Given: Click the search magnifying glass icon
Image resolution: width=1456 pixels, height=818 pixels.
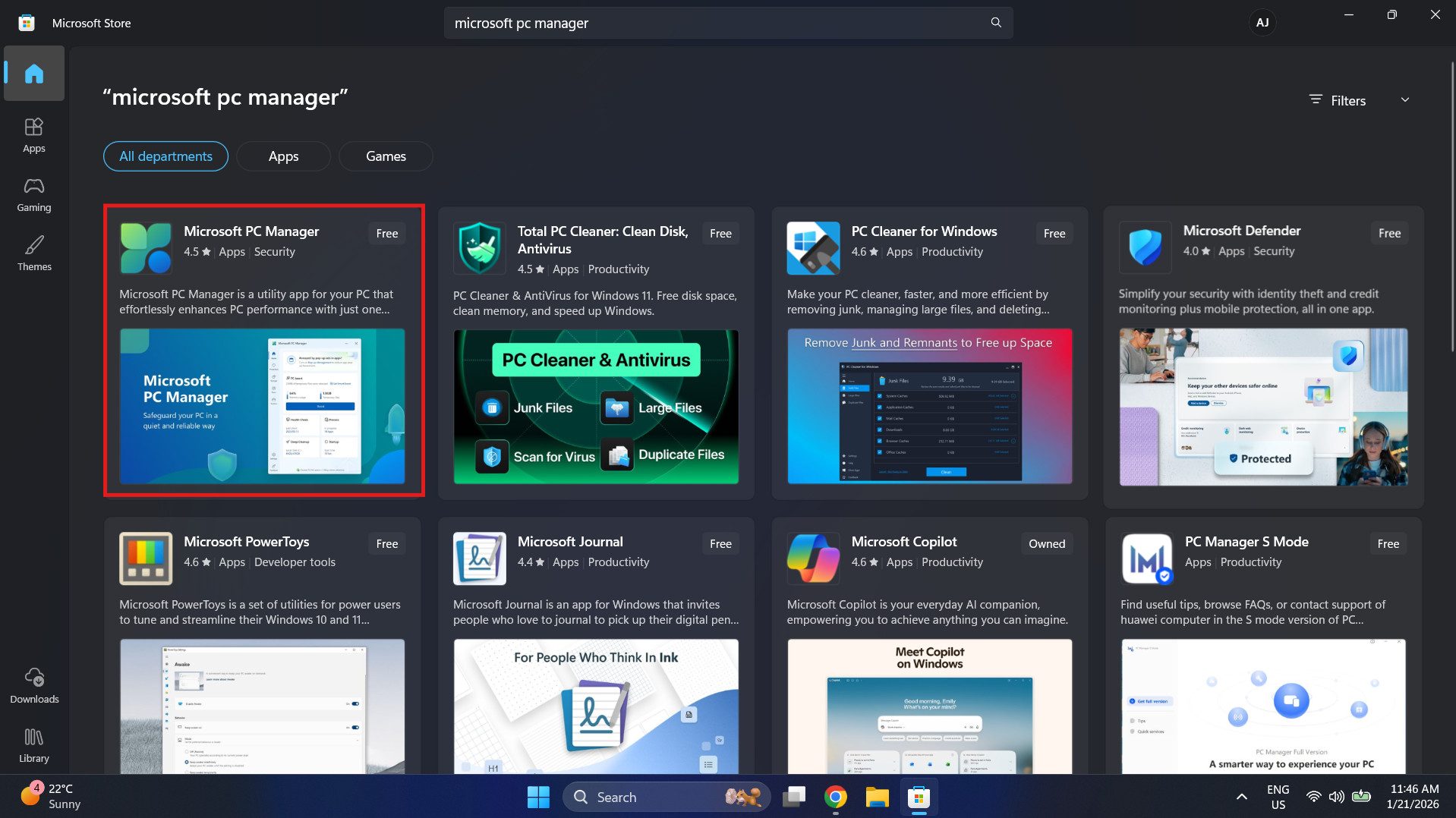Looking at the screenshot, I should pos(995,23).
